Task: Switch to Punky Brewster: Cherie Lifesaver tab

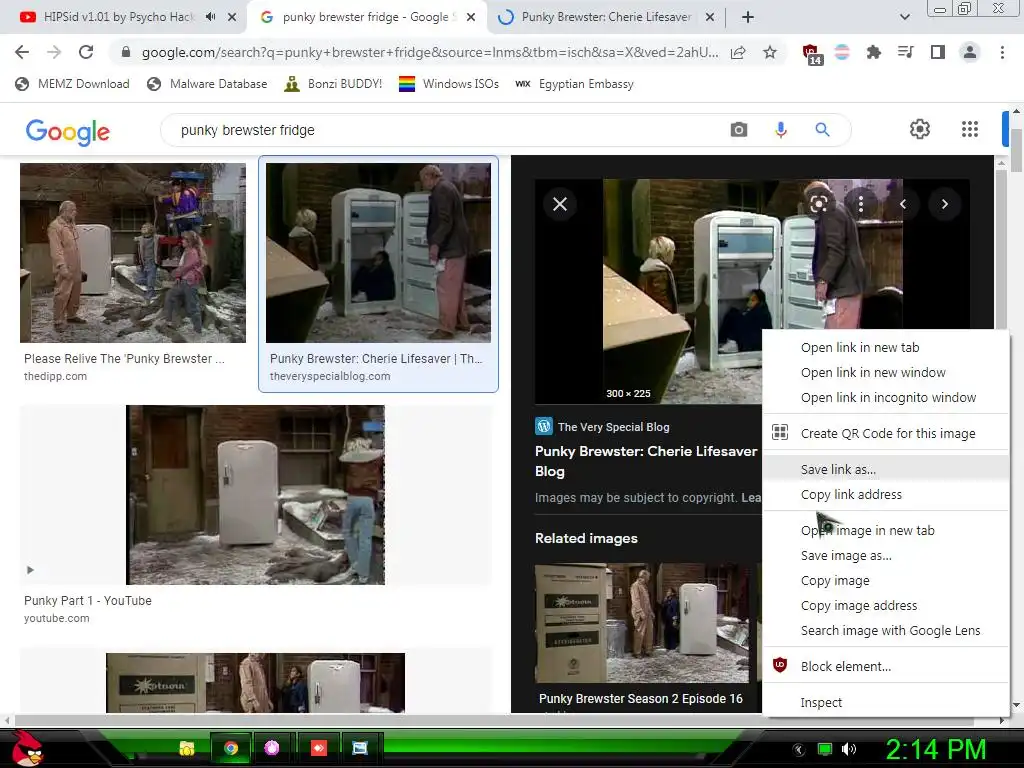Action: (606, 17)
